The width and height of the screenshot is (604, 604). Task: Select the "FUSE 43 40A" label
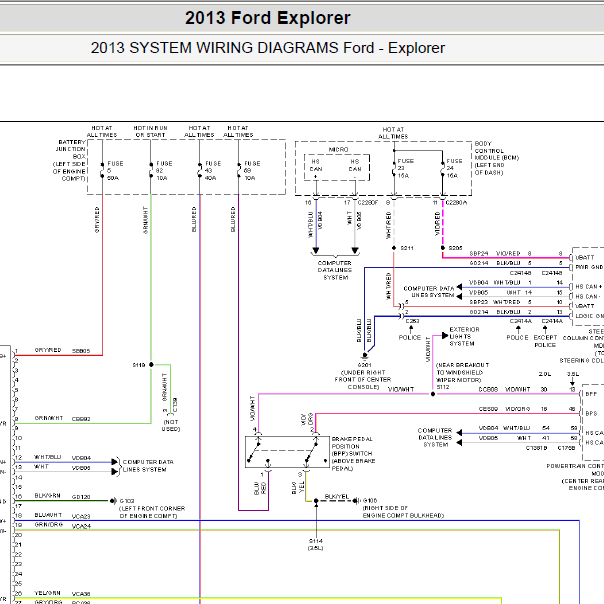213,171
